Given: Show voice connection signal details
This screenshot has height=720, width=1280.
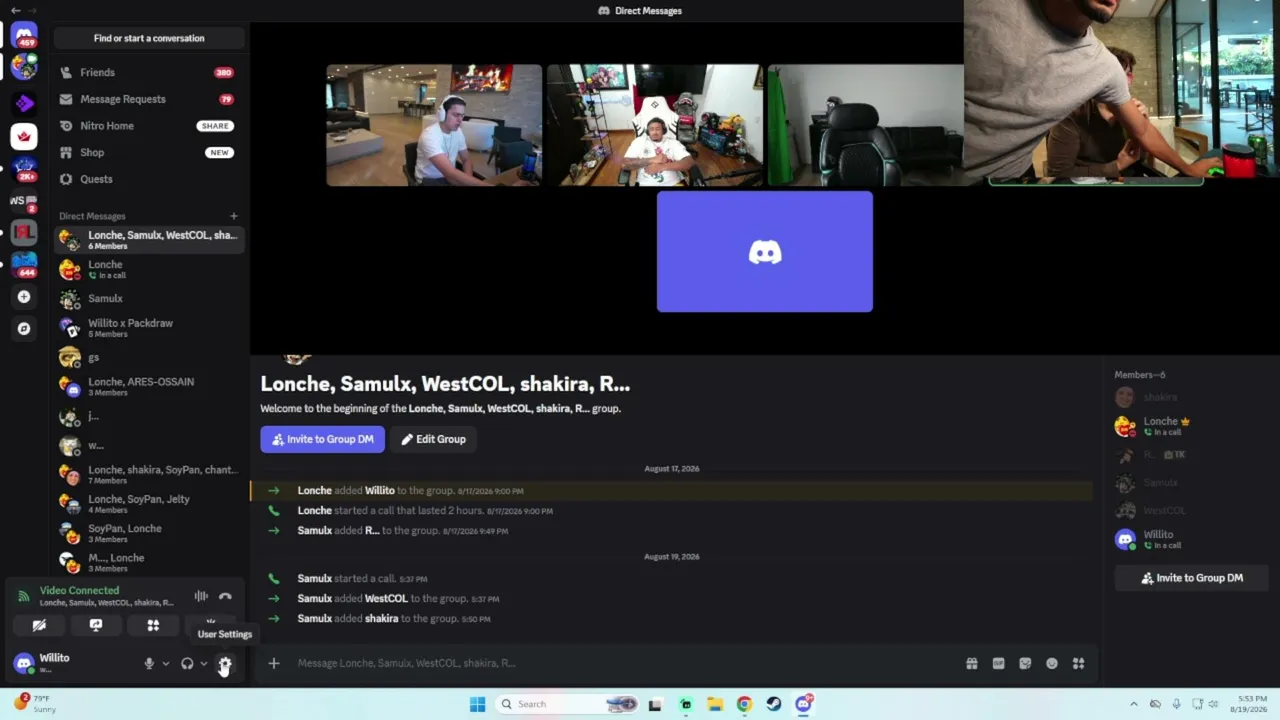Looking at the screenshot, I should click(x=23, y=596).
